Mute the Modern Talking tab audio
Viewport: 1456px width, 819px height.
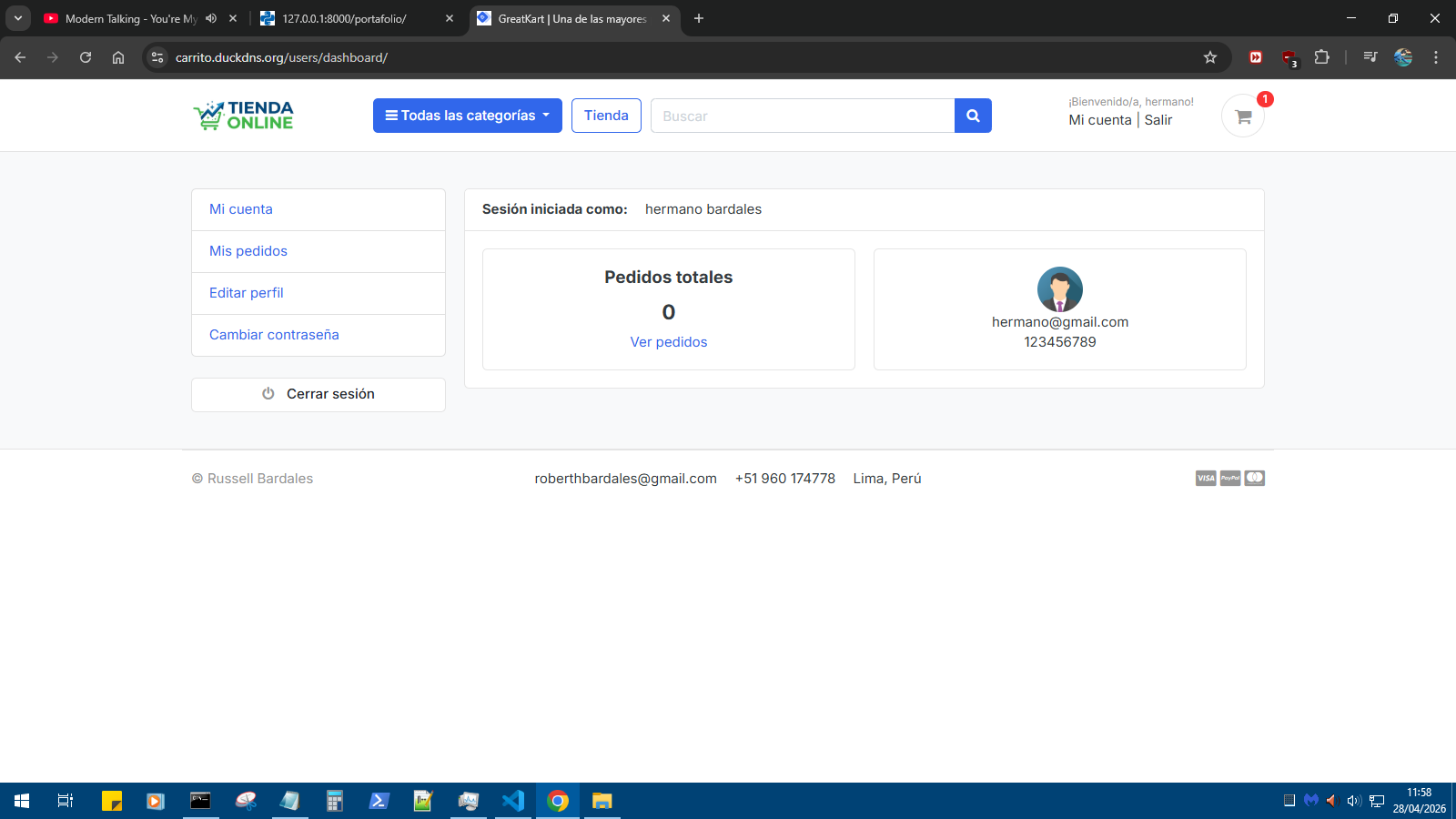pyautogui.click(x=211, y=18)
